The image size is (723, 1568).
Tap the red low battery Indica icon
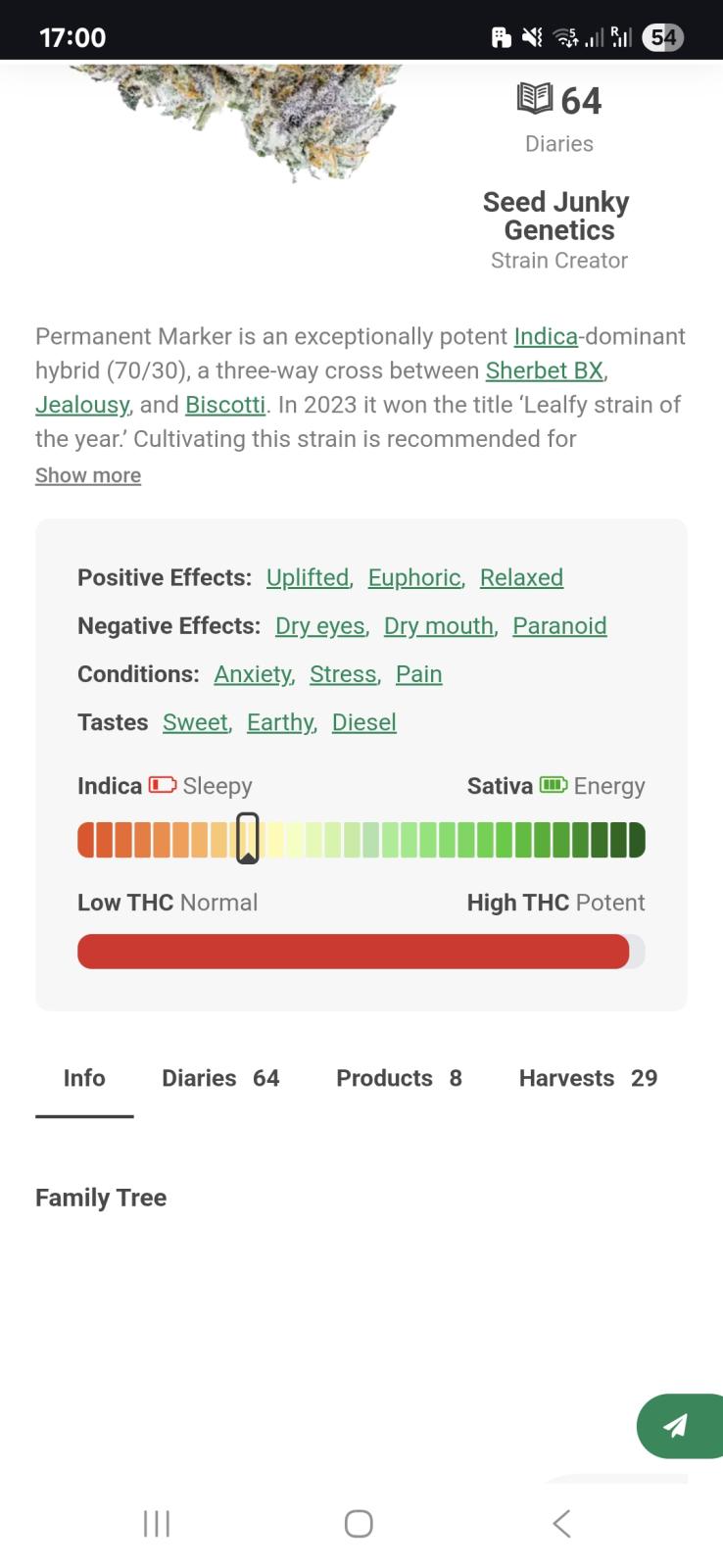163,785
